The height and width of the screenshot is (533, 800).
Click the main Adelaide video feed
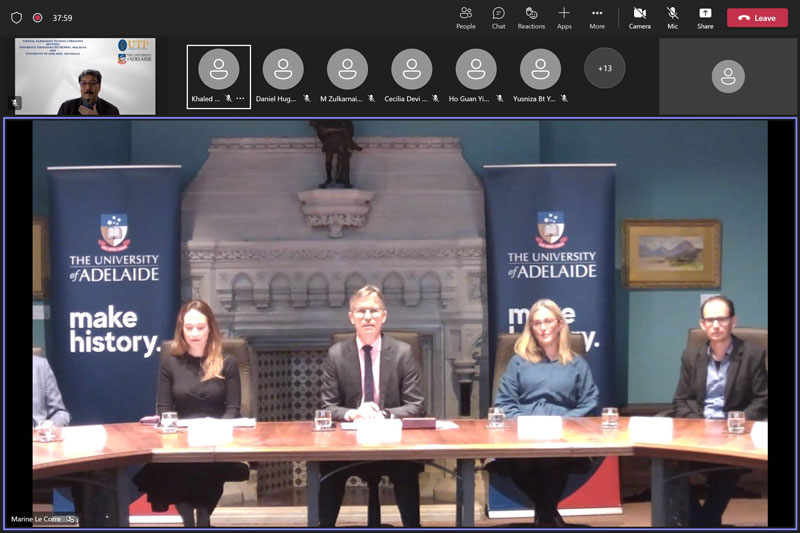point(400,323)
